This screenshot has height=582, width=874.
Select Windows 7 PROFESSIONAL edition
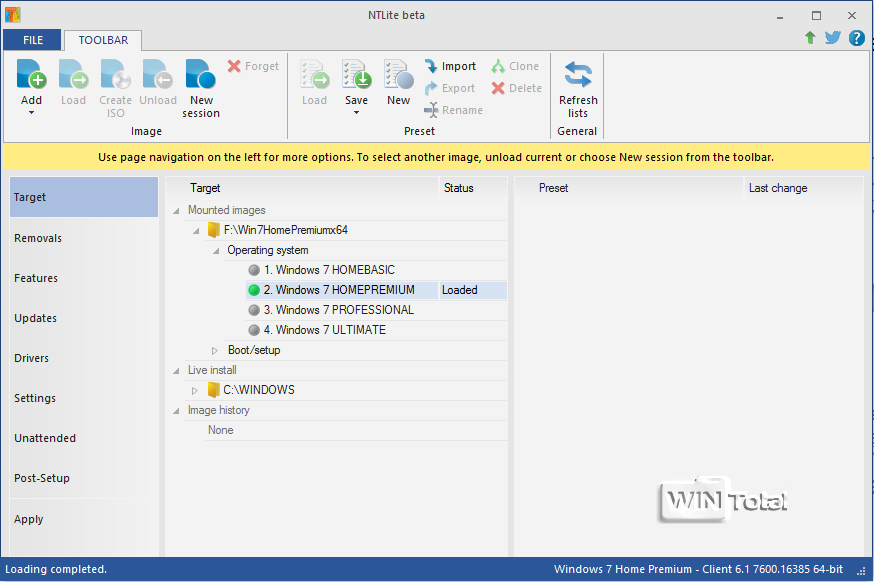tap(338, 310)
